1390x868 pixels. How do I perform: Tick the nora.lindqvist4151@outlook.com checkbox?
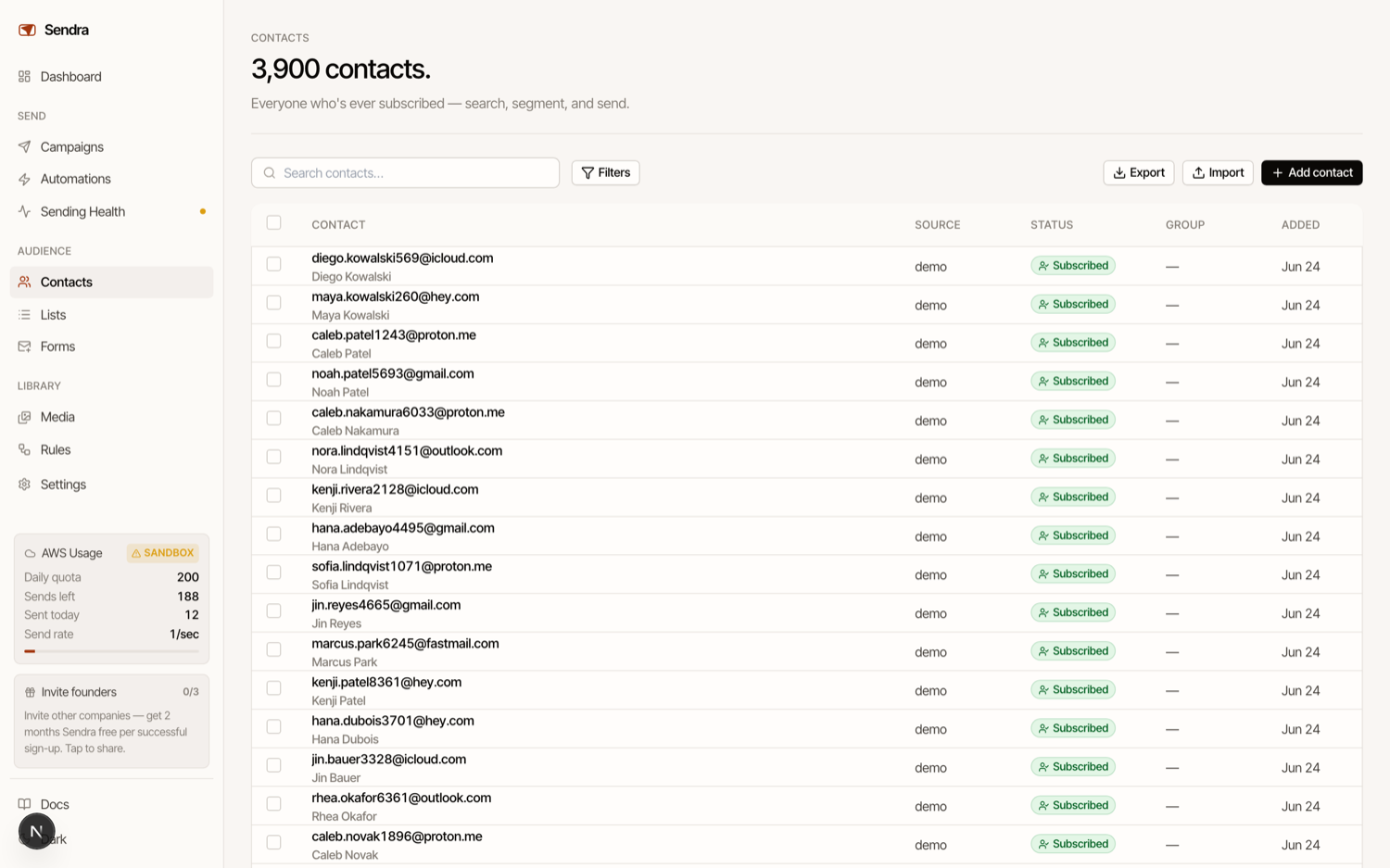click(x=273, y=457)
